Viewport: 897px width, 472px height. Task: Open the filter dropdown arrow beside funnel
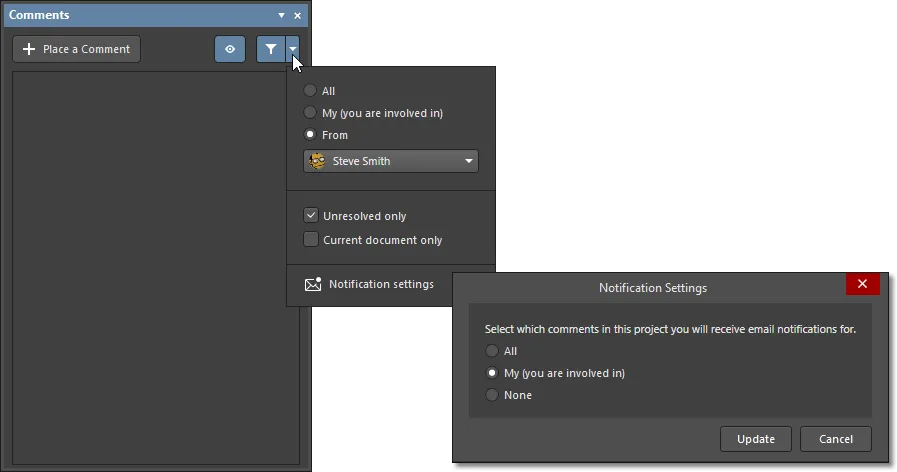[292, 49]
